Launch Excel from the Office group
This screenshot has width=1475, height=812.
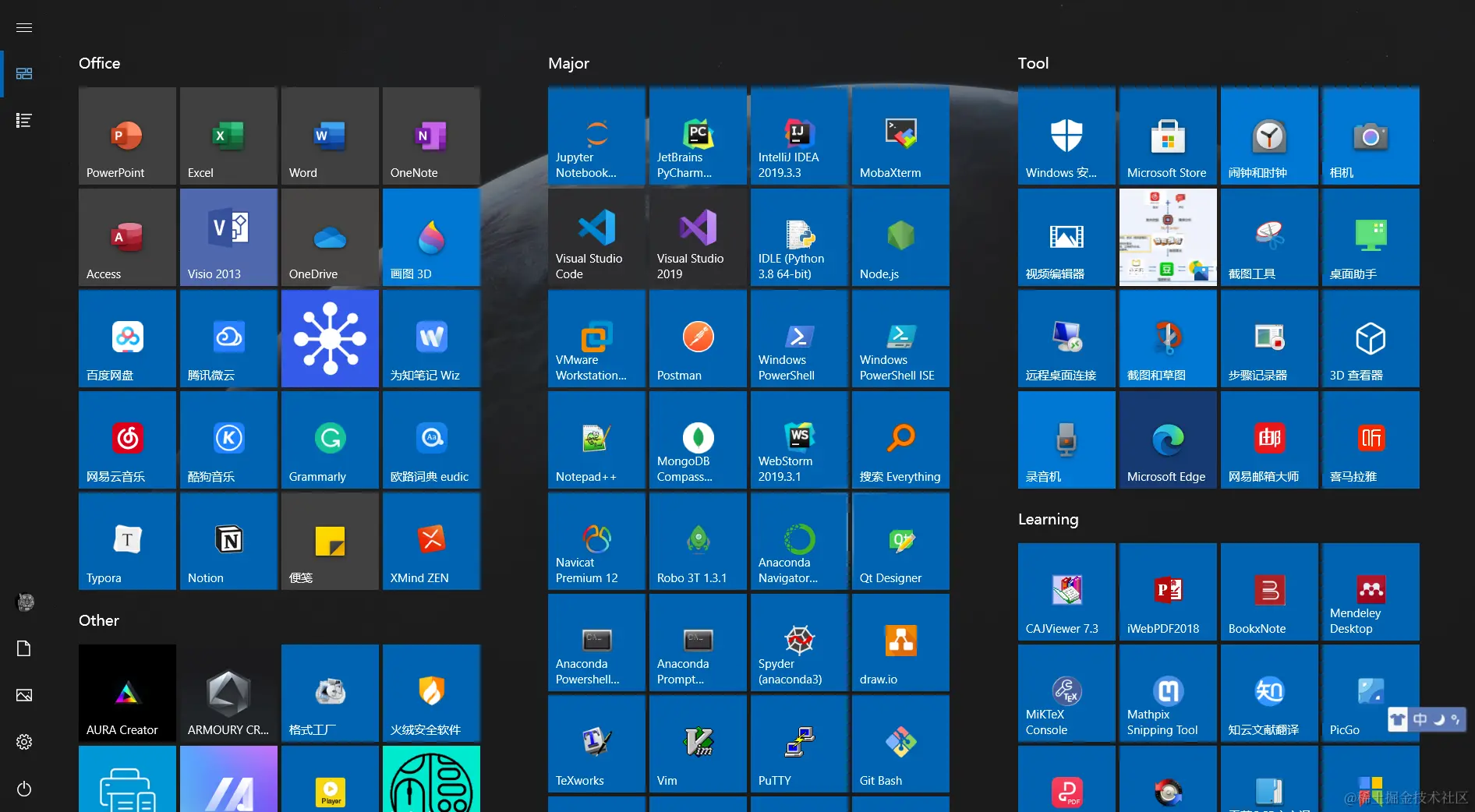coord(228,136)
